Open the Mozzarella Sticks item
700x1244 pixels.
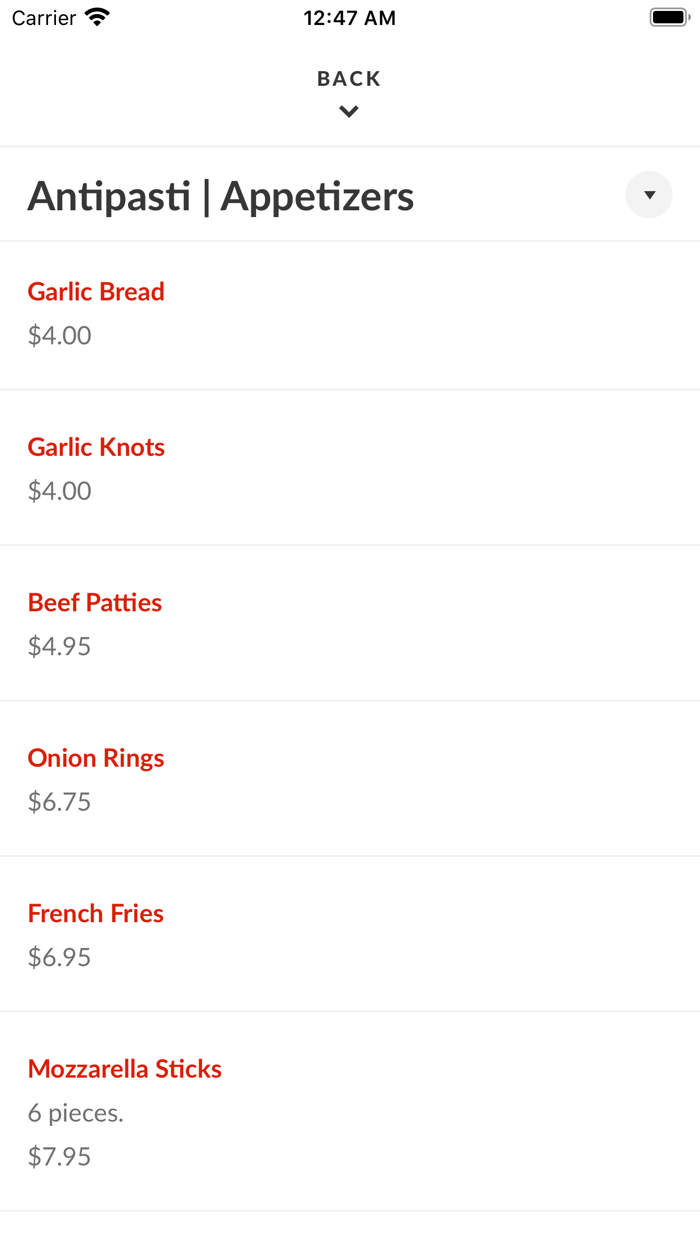pos(125,1069)
